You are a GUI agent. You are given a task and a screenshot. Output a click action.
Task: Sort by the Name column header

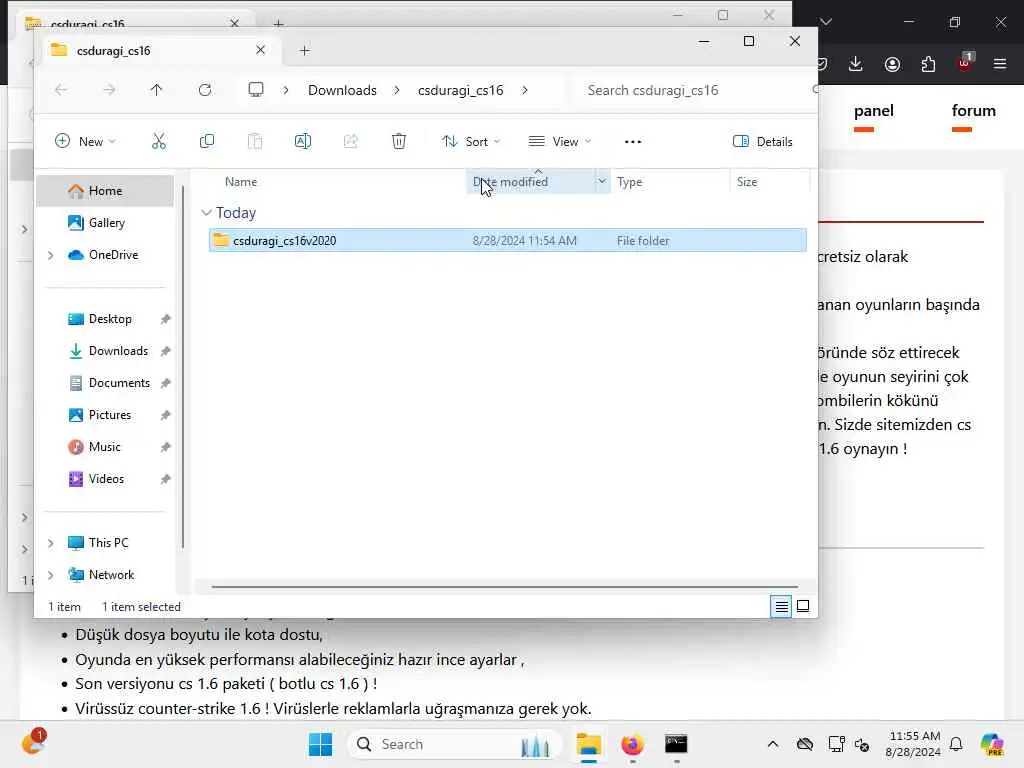pyautogui.click(x=240, y=182)
